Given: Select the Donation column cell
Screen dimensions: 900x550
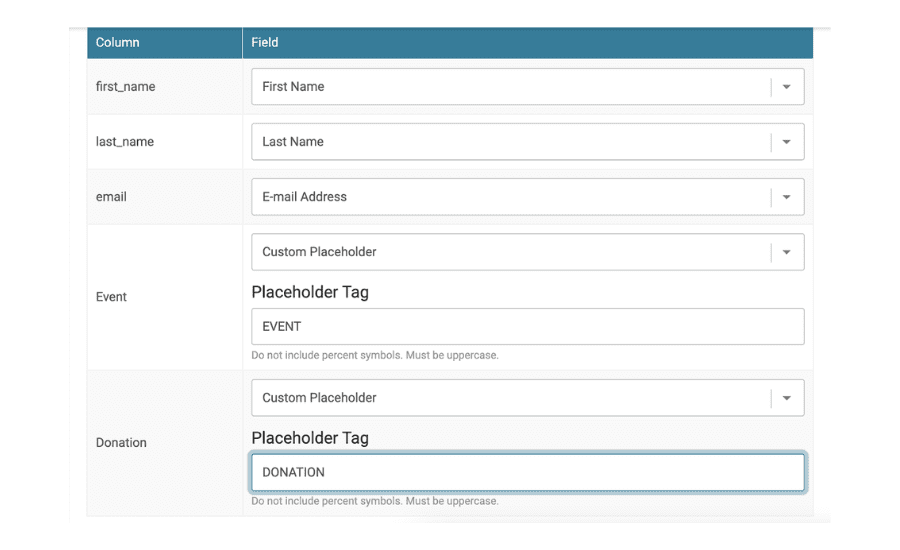Looking at the screenshot, I should (165, 443).
